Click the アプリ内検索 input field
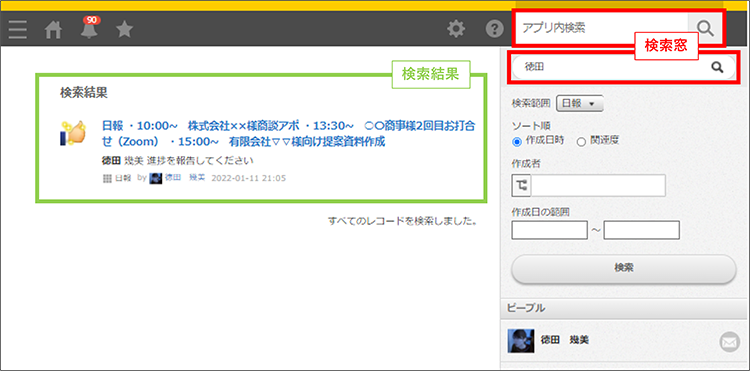This screenshot has width=750, height=371. click(x=602, y=28)
